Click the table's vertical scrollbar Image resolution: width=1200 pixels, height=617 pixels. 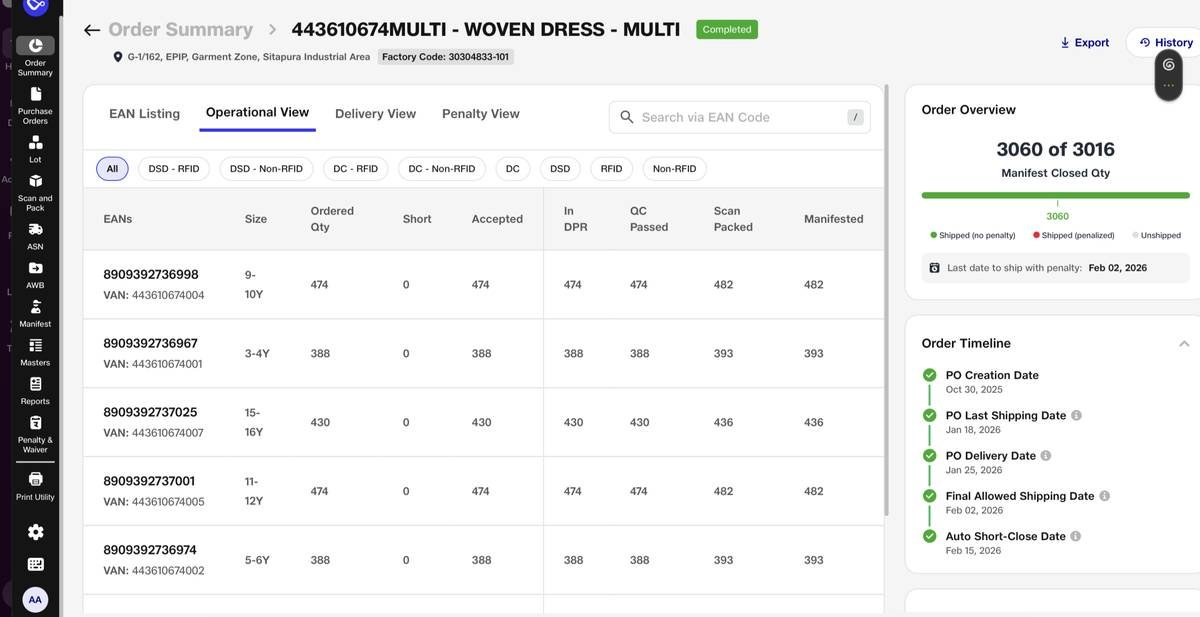[886, 300]
